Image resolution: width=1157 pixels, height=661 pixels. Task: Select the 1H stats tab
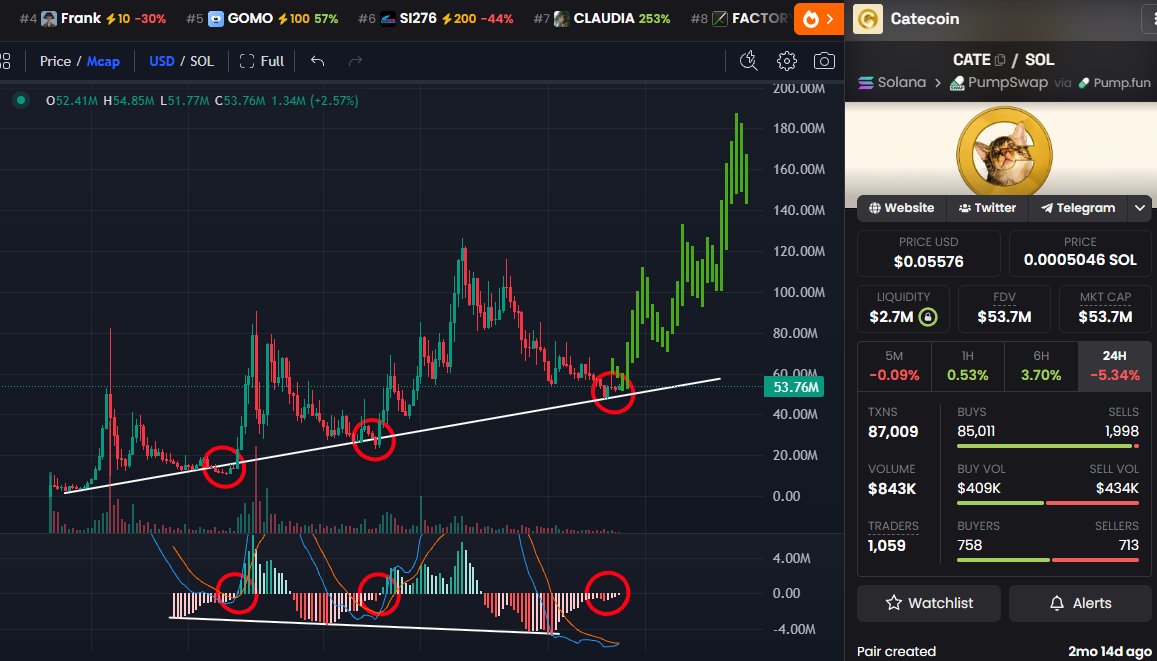967,366
